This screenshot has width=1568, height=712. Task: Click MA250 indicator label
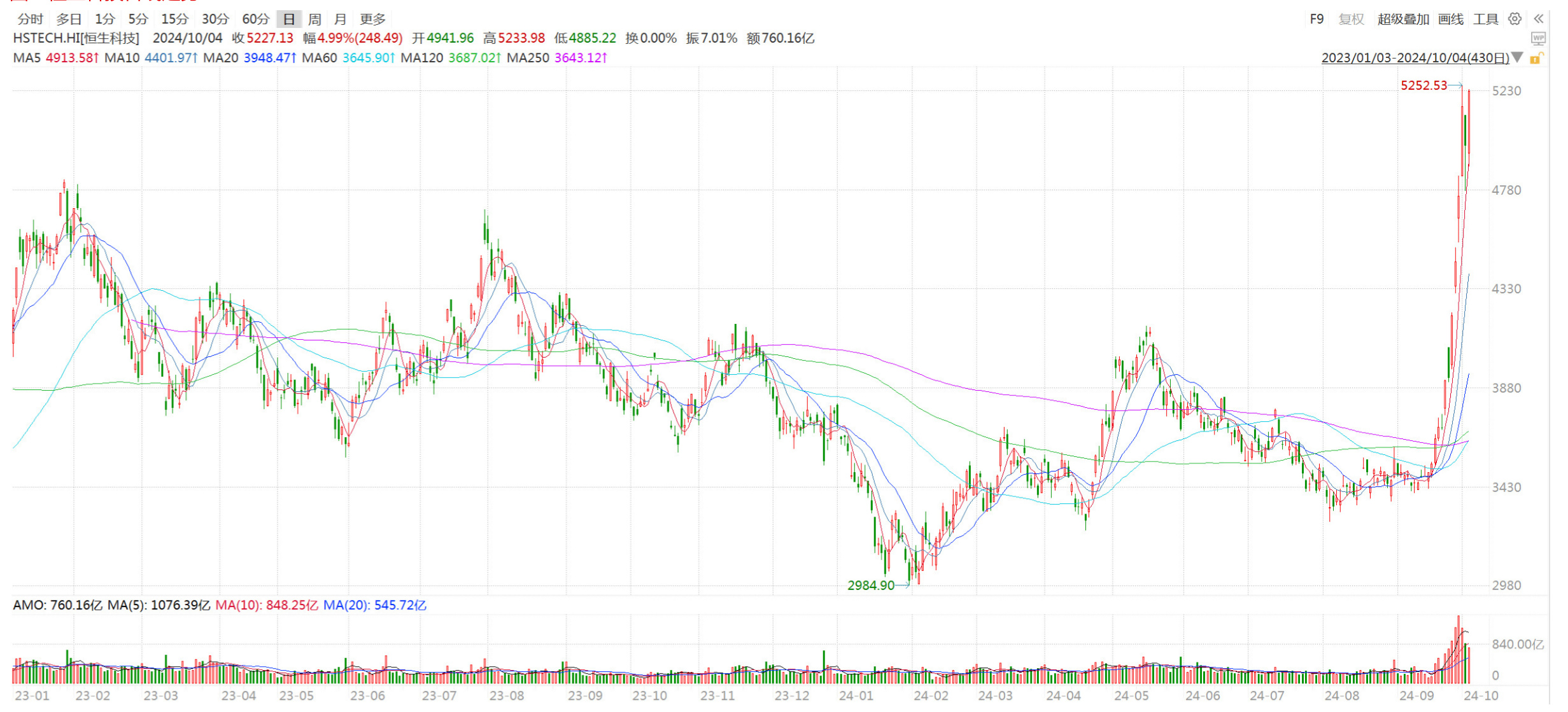528,58
